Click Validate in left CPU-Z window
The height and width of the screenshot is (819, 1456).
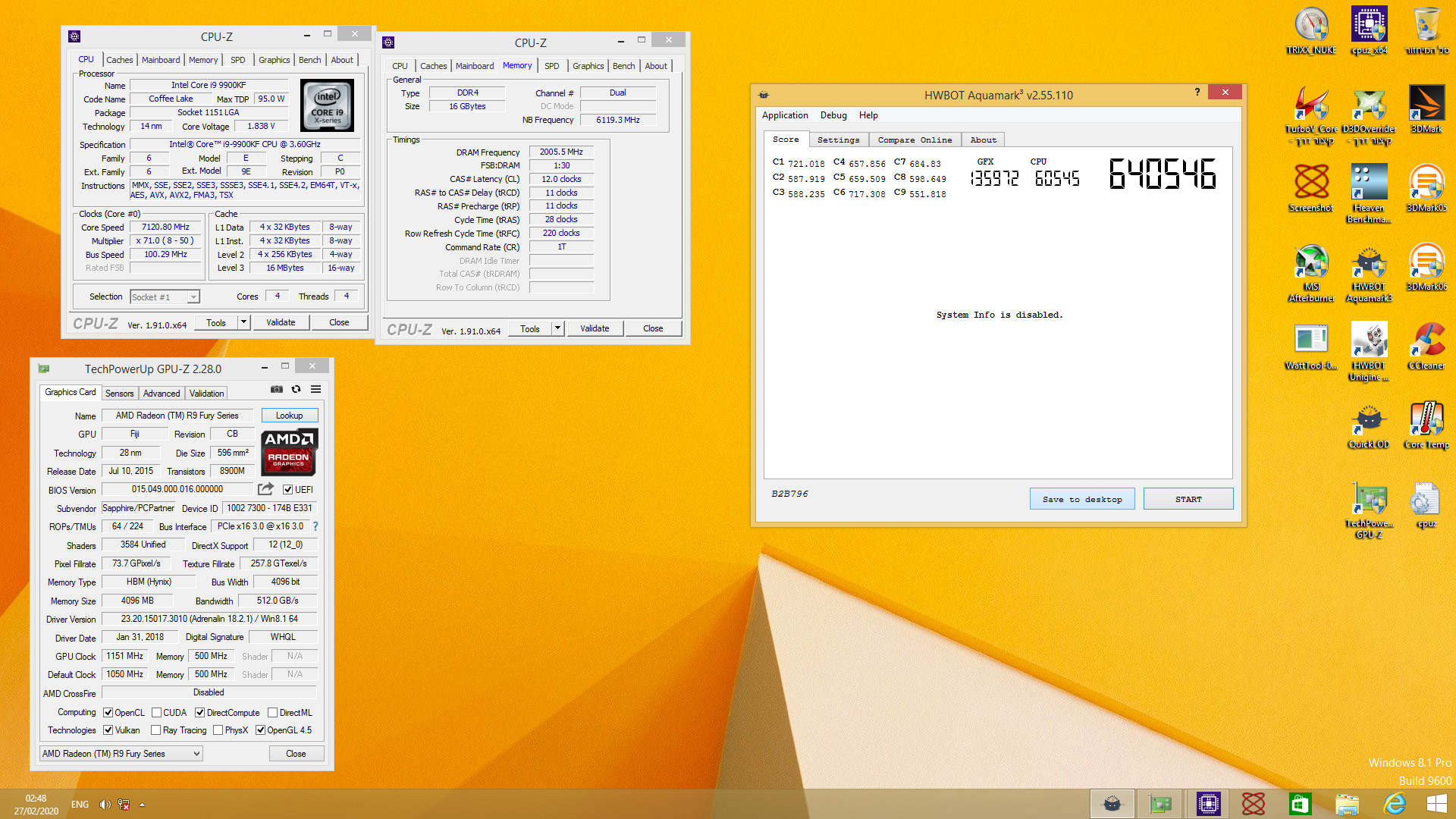(281, 322)
